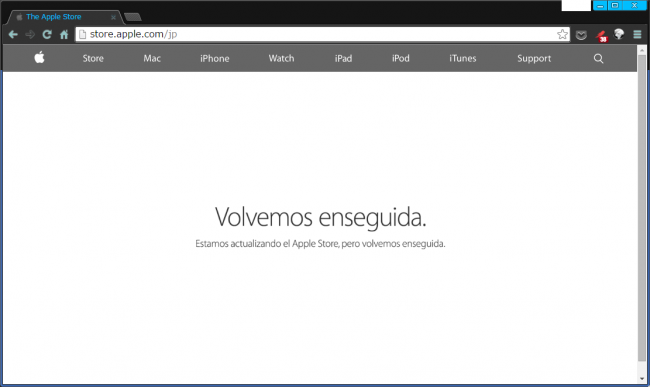Open the red extension icon with badge
This screenshot has height=387, width=650.
pyautogui.click(x=601, y=36)
